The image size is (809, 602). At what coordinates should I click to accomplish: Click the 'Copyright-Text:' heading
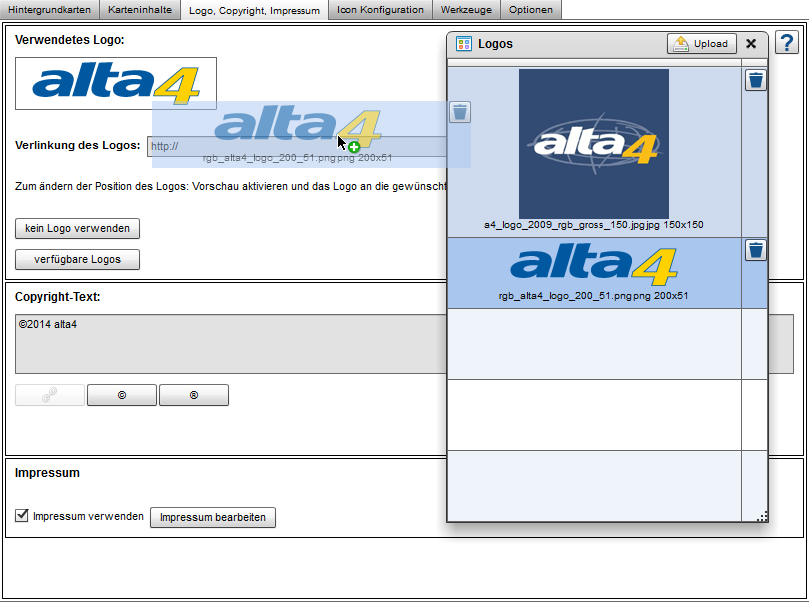coord(58,297)
